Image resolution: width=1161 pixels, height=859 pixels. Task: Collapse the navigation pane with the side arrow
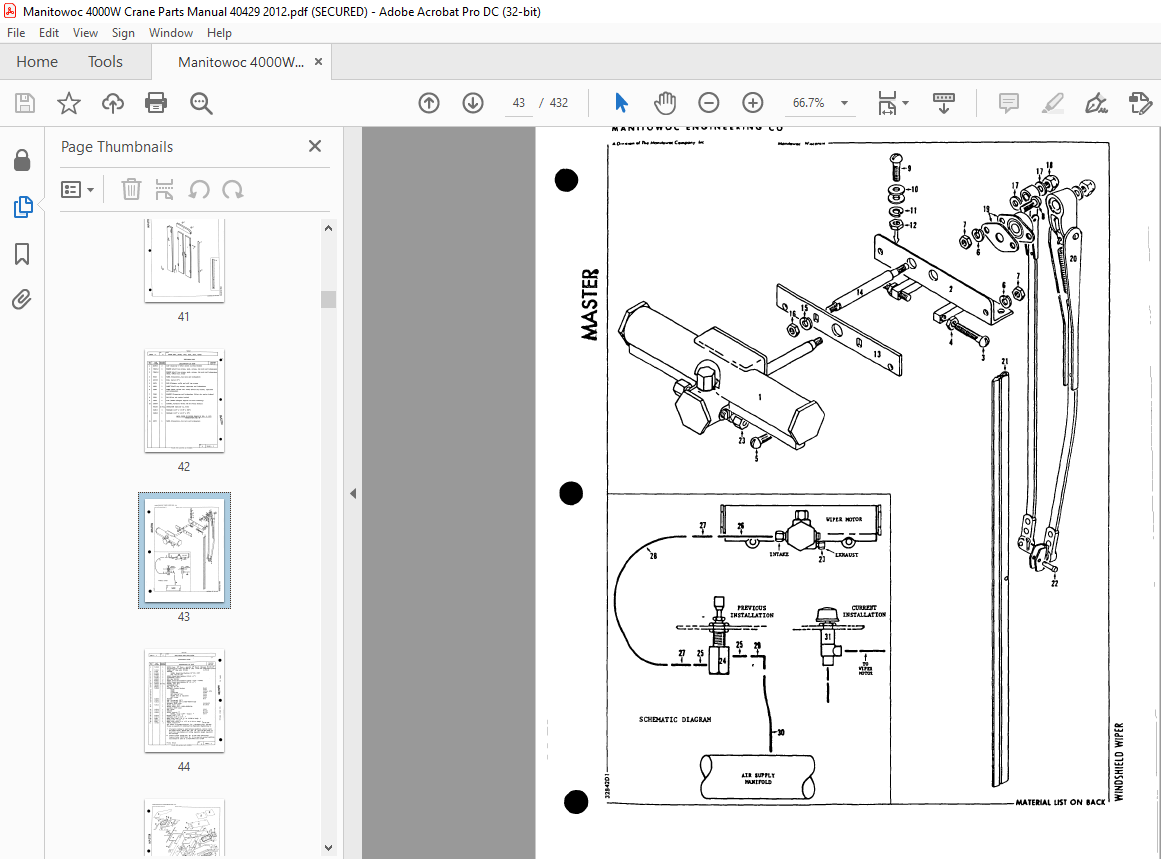pyautogui.click(x=353, y=493)
